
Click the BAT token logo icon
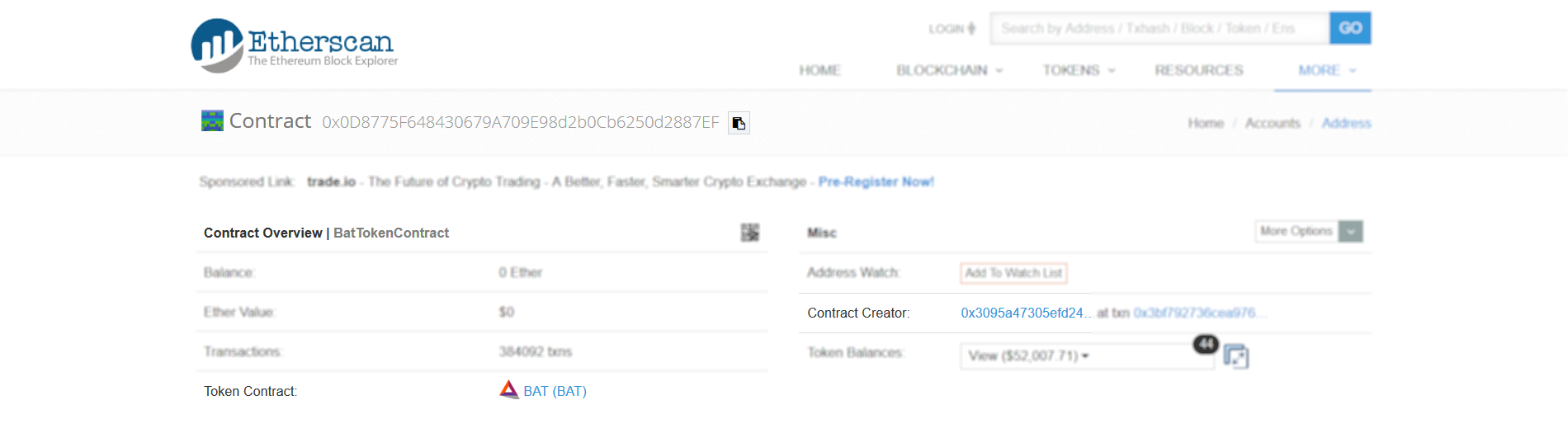[508, 390]
